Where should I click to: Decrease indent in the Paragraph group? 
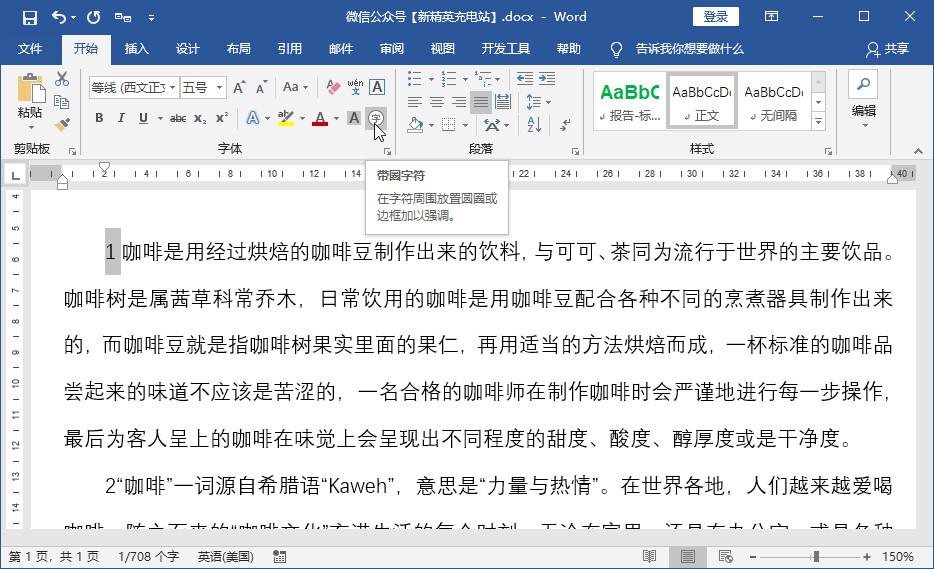pyautogui.click(x=525, y=79)
